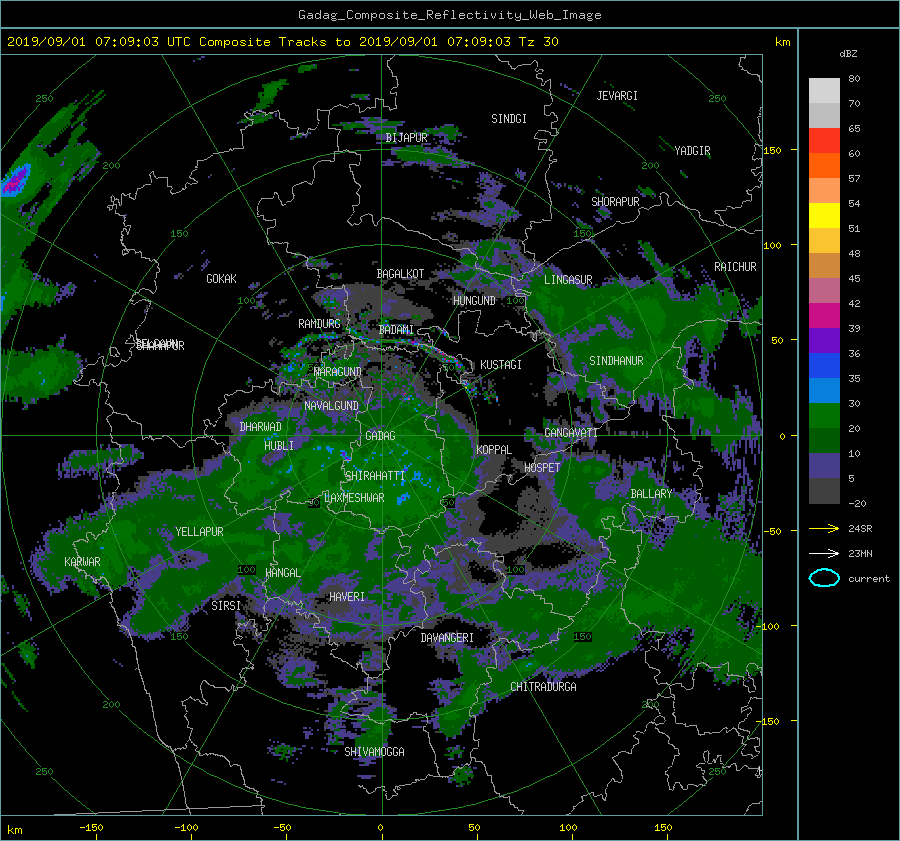The width and height of the screenshot is (900, 841).
Task: Click the SINDHANUR city label
Action: tap(616, 361)
